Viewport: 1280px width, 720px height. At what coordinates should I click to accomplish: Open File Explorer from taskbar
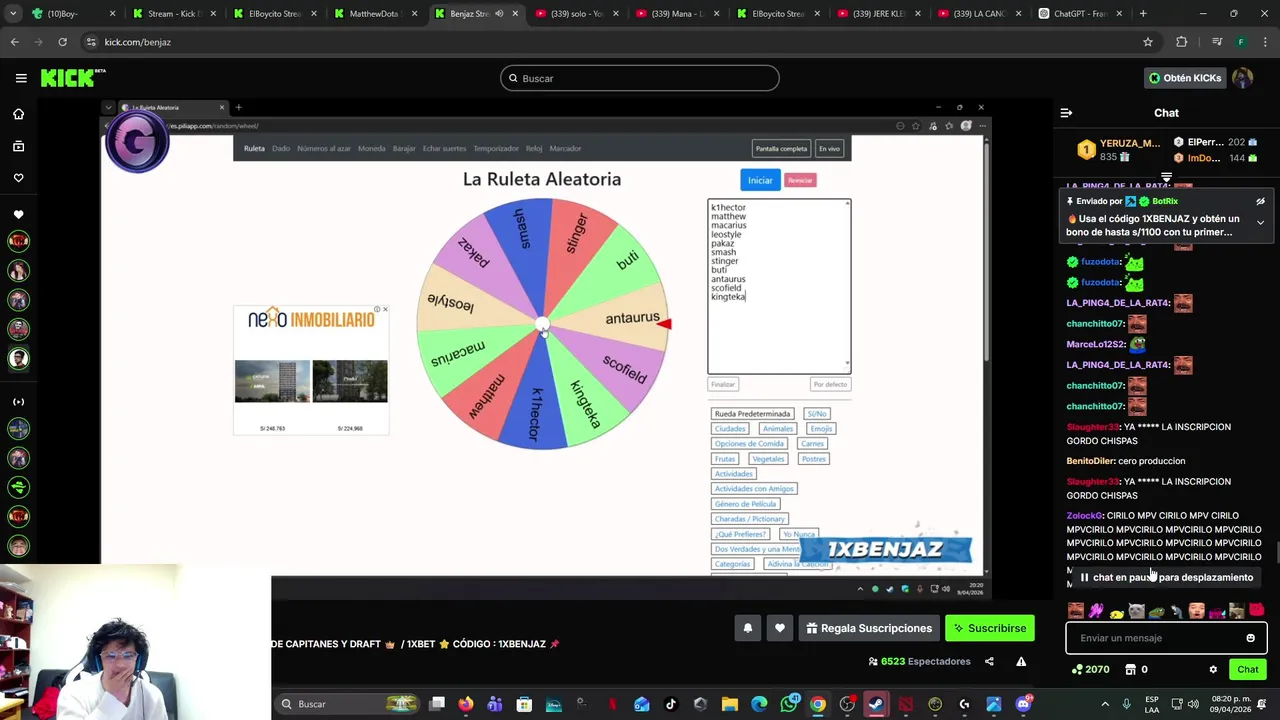pos(730,704)
